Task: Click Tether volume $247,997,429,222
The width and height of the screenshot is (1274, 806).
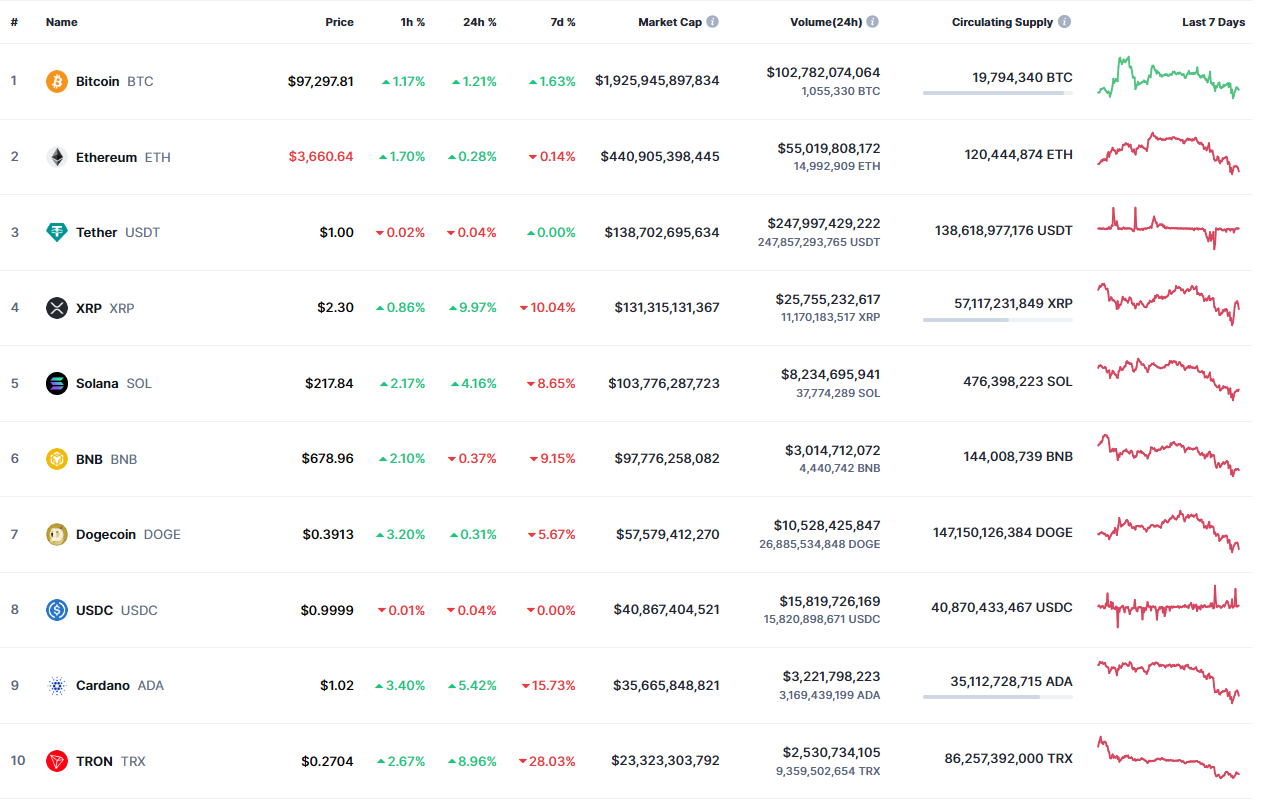Action: pyautogui.click(x=824, y=223)
